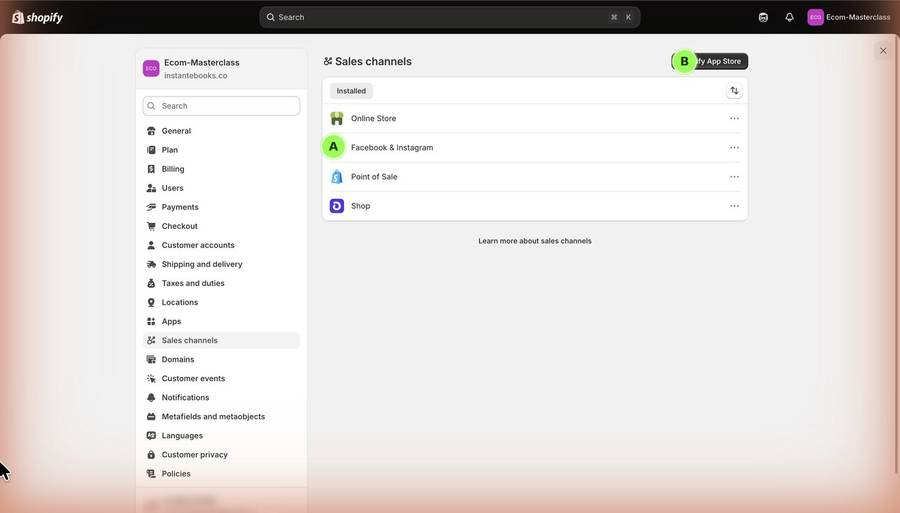Open Billing settings
Screen dimensions: 900x513
[221, 169]
